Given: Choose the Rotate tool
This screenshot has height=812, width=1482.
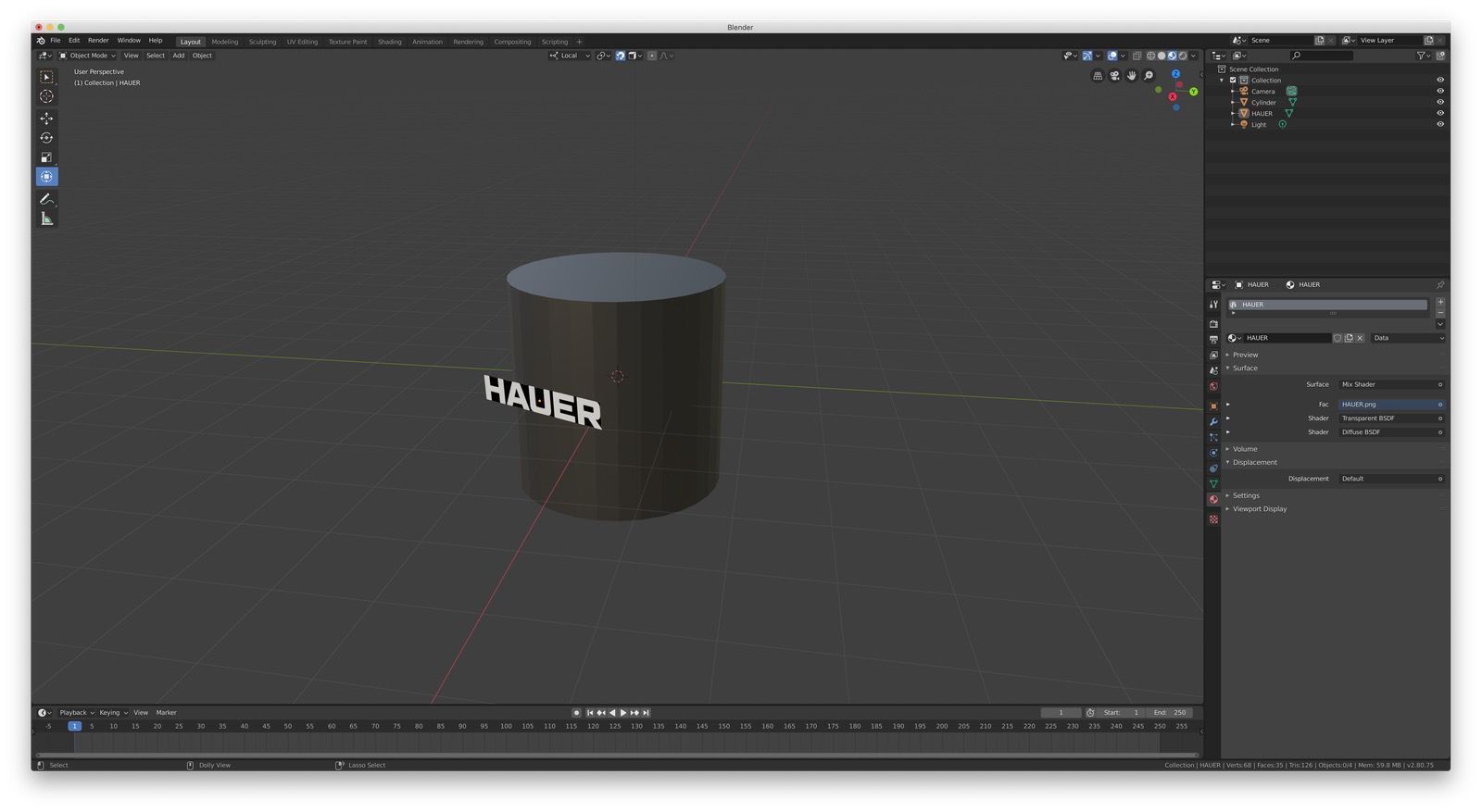Looking at the screenshot, I should click(x=46, y=138).
